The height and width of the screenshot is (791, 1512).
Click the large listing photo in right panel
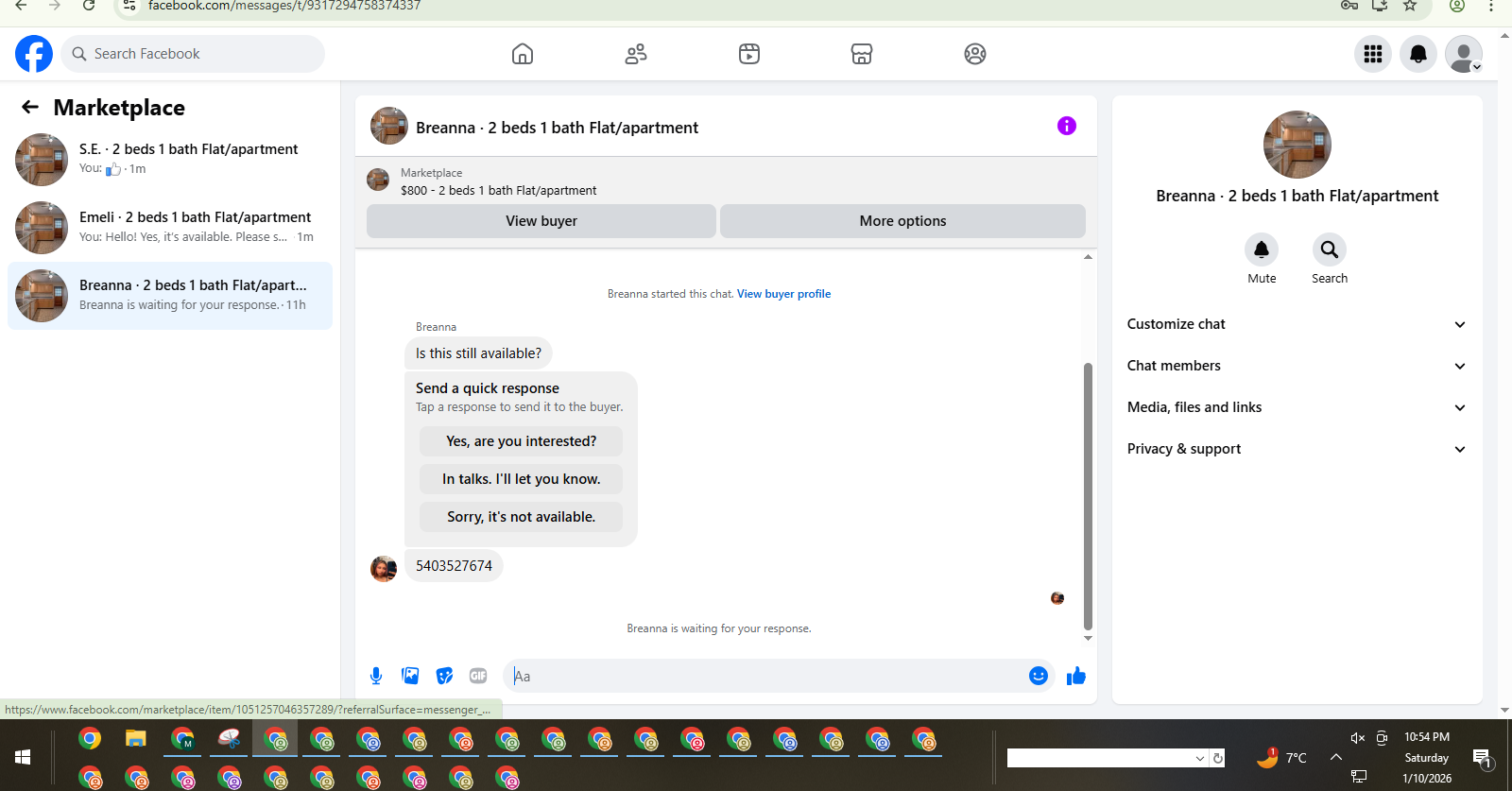pyautogui.click(x=1297, y=145)
